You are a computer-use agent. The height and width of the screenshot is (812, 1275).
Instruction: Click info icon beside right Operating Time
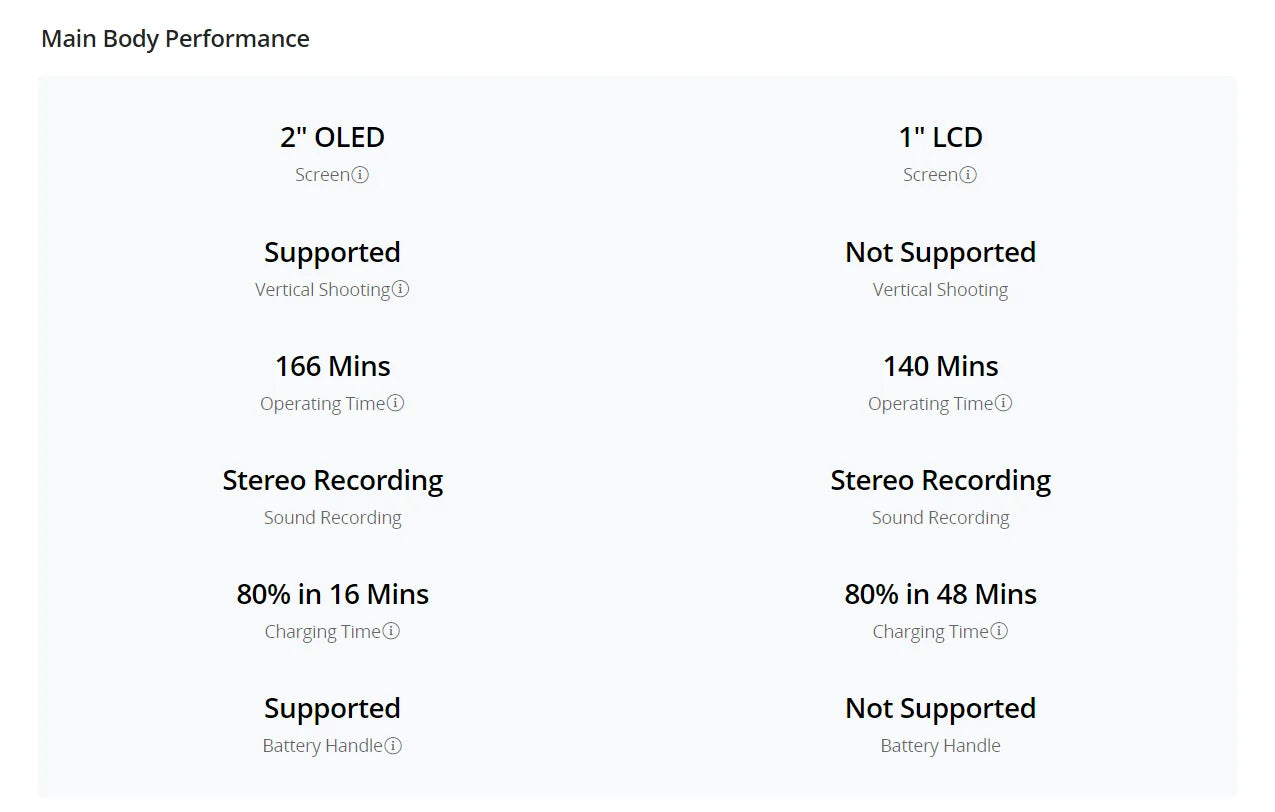tap(1003, 403)
